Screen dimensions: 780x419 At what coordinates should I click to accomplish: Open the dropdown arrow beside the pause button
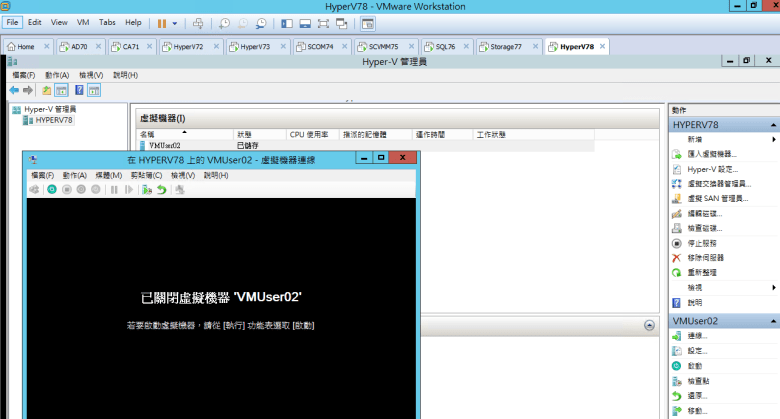pos(176,22)
